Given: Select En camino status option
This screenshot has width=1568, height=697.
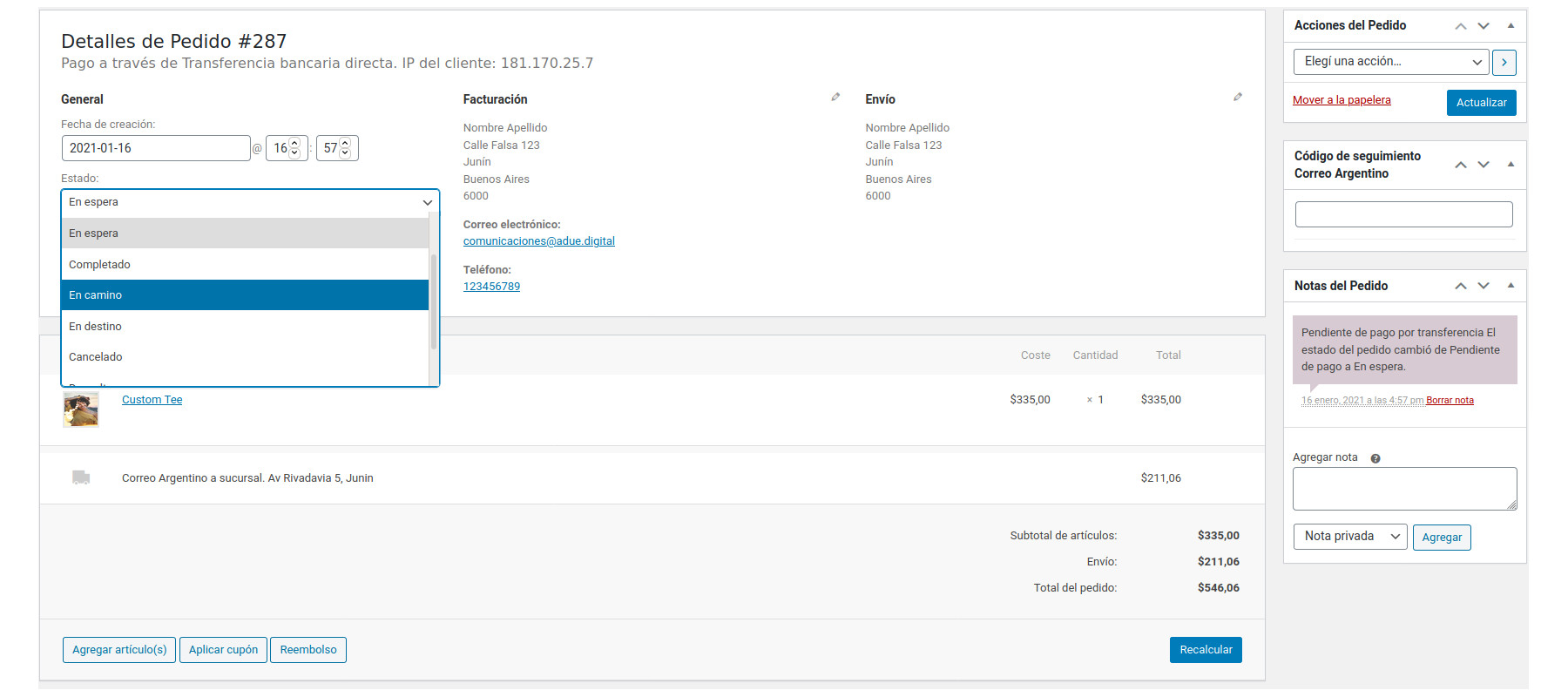Looking at the screenshot, I should tap(245, 295).
